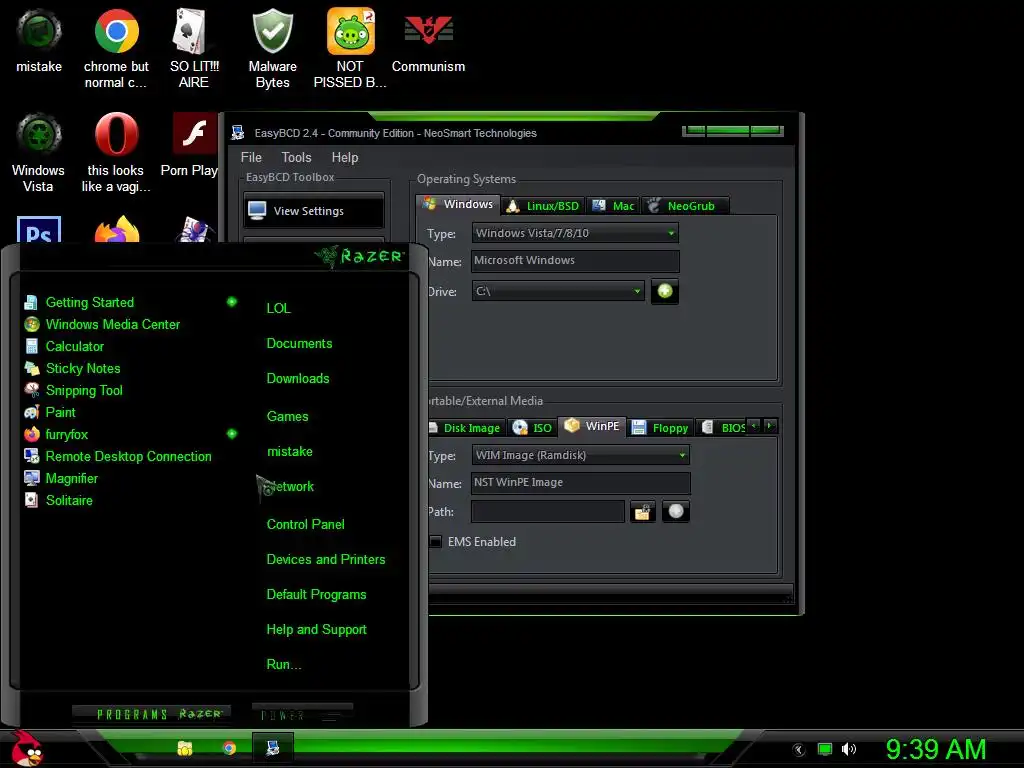1024x768 pixels.
Task: Click the green monitor tray icon
Action: tap(825, 749)
